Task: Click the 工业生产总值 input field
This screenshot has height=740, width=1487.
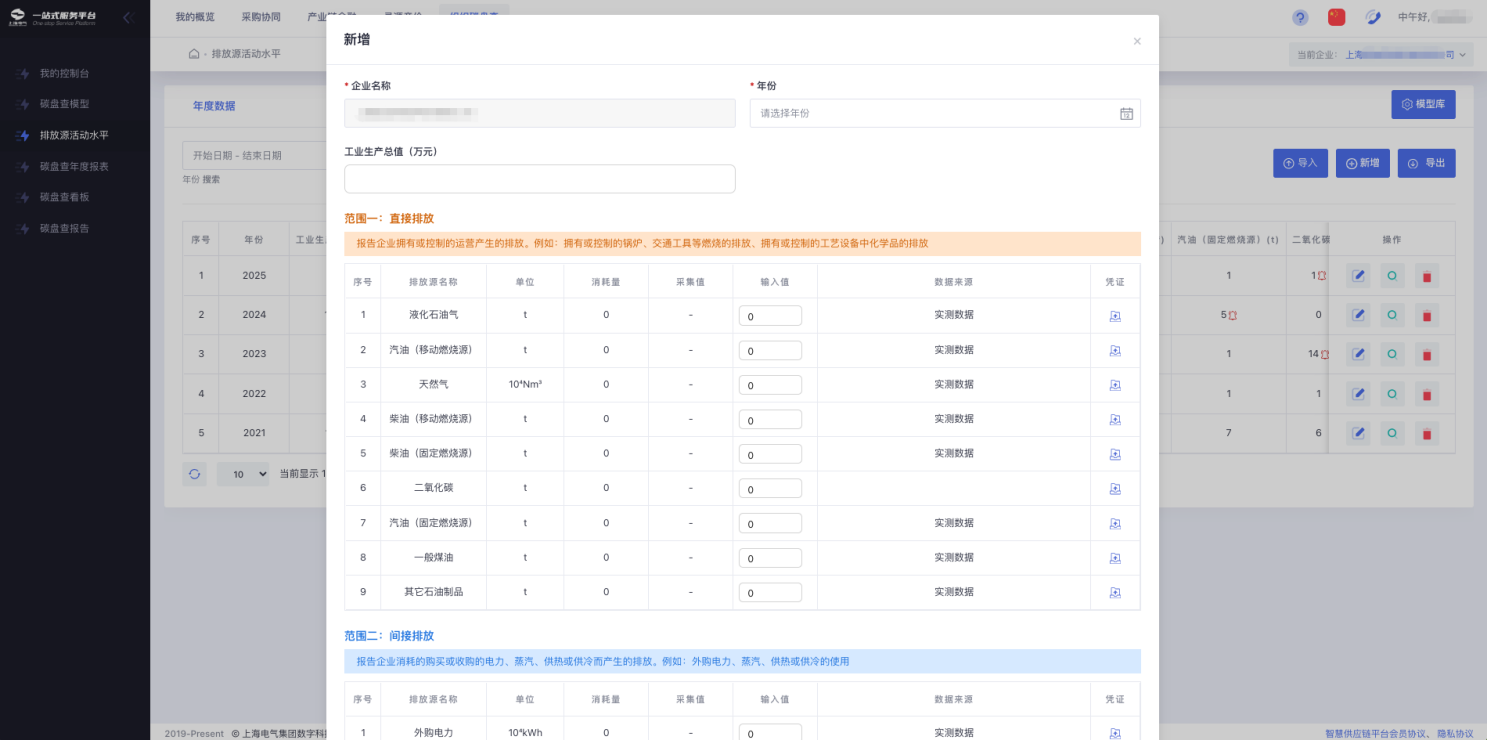Action: (539, 179)
